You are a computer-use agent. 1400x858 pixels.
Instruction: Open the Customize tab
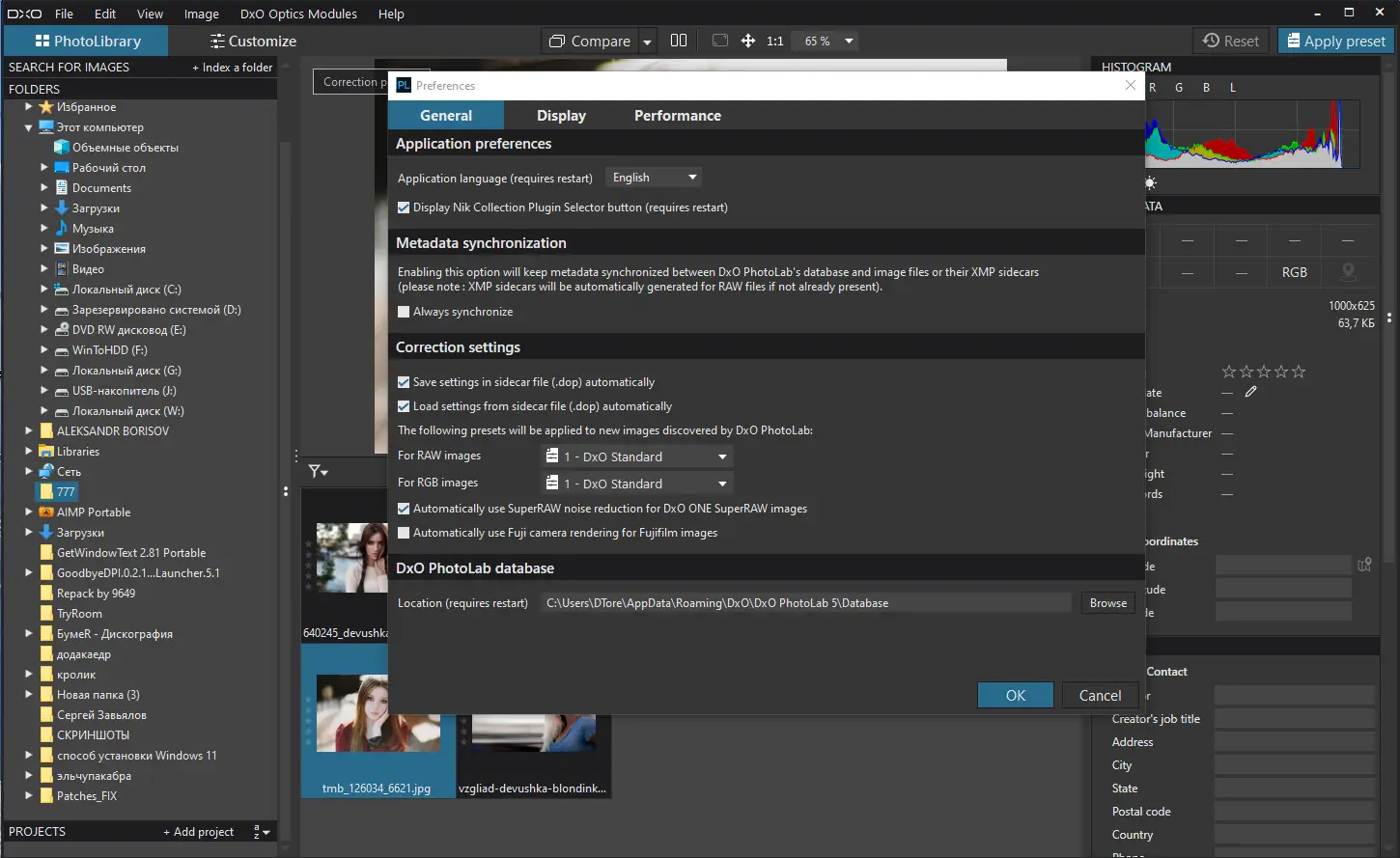[253, 42]
